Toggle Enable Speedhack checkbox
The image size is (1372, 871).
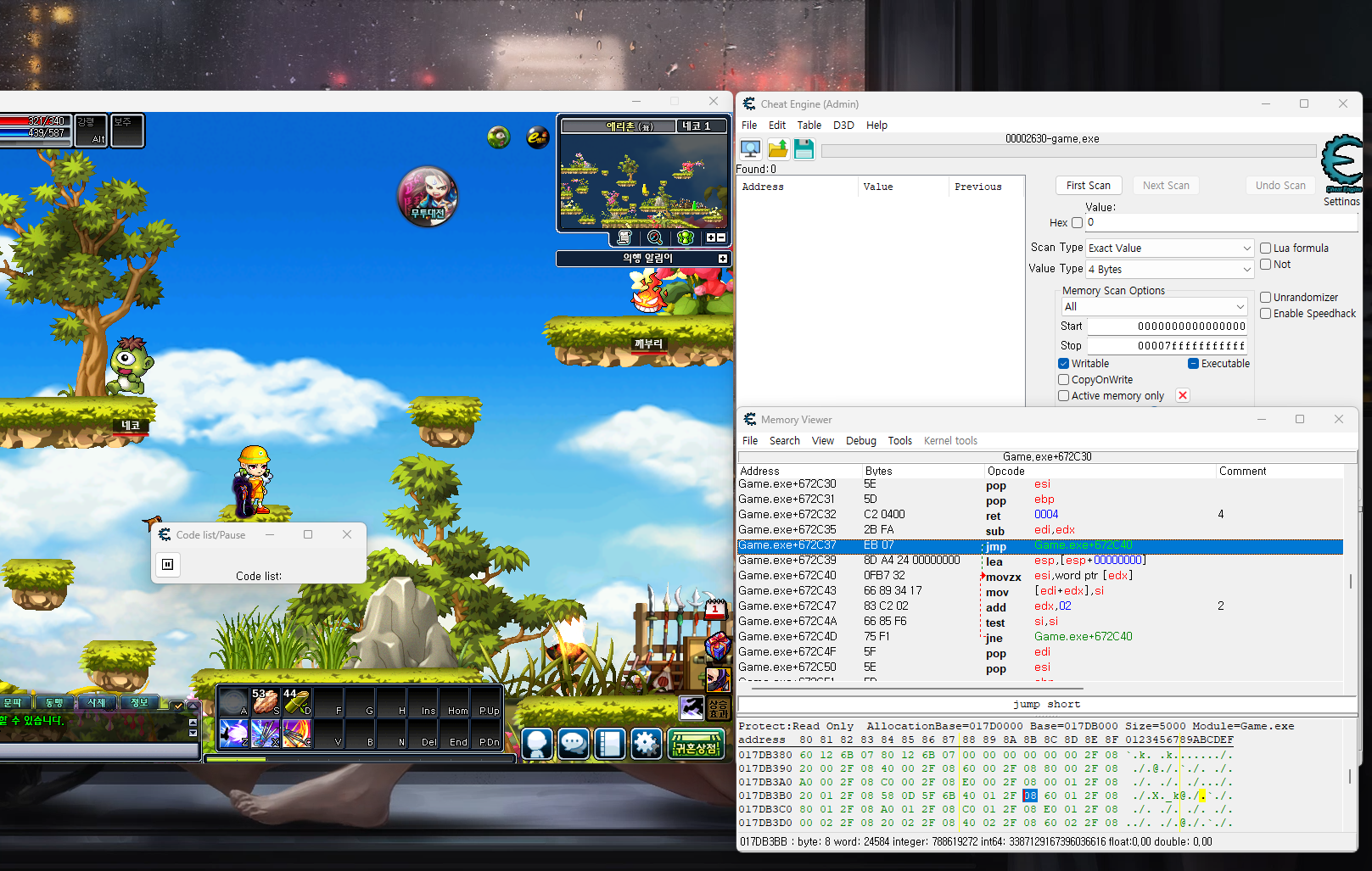[1265, 314]
